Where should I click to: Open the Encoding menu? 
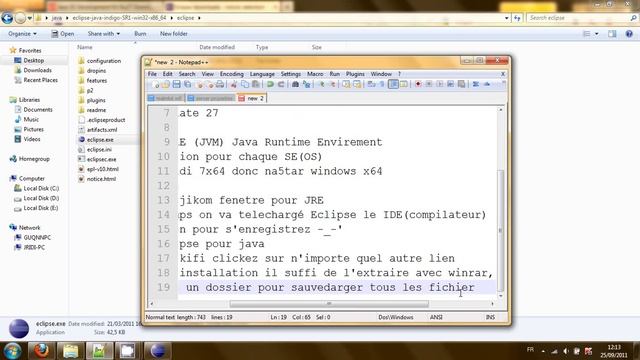231,74
